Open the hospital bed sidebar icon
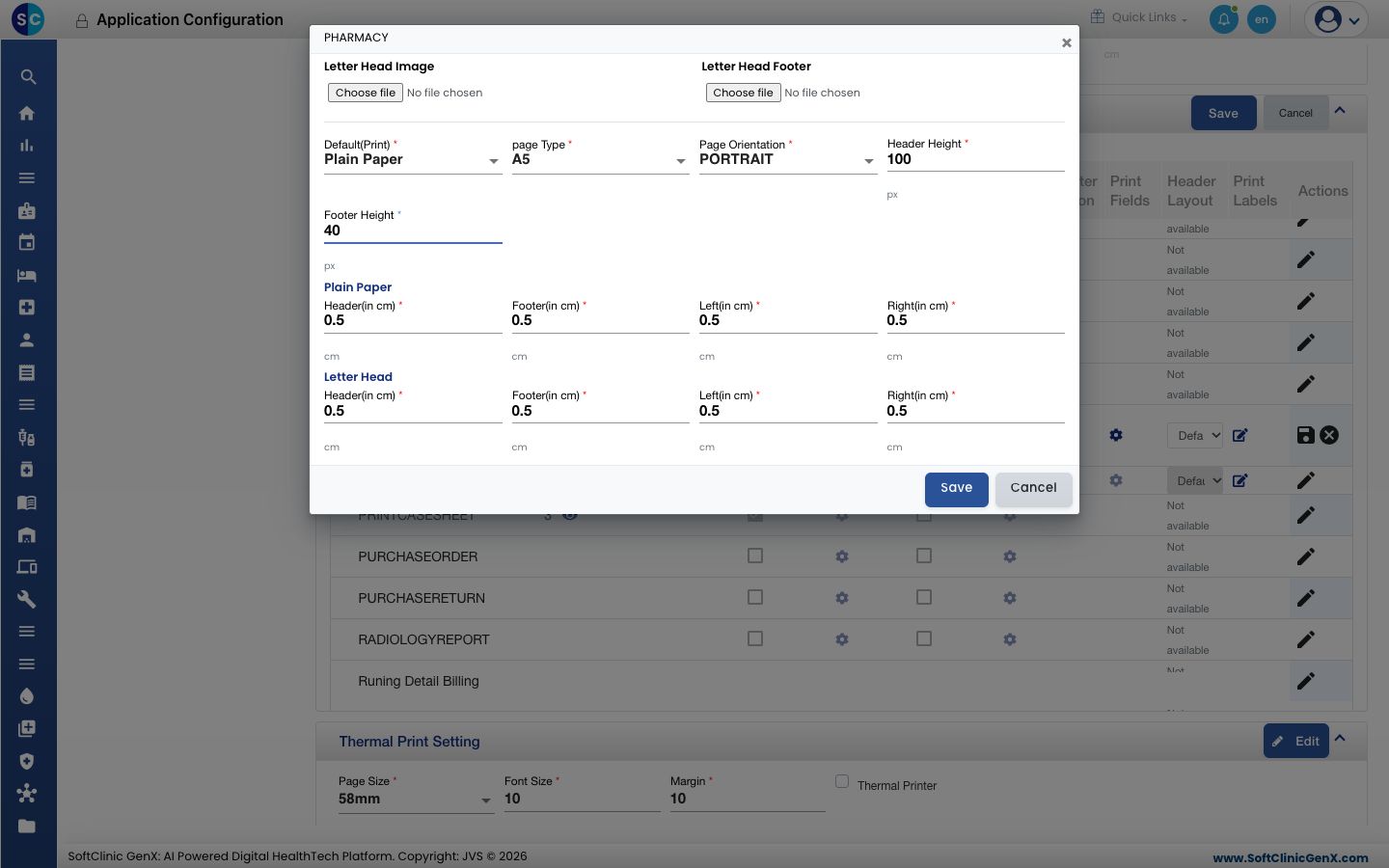 pos(27,275)
